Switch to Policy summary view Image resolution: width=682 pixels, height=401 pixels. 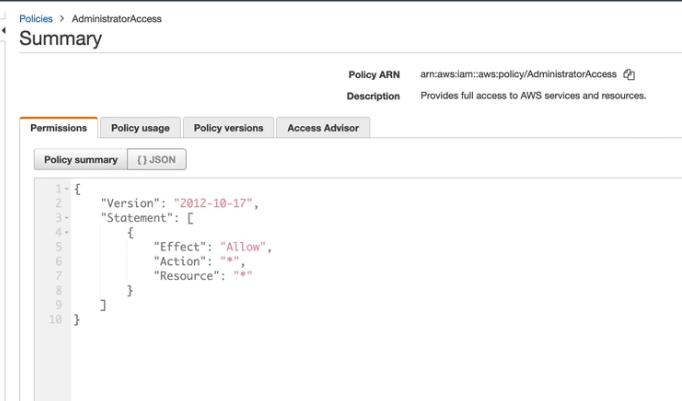point(80,160)
